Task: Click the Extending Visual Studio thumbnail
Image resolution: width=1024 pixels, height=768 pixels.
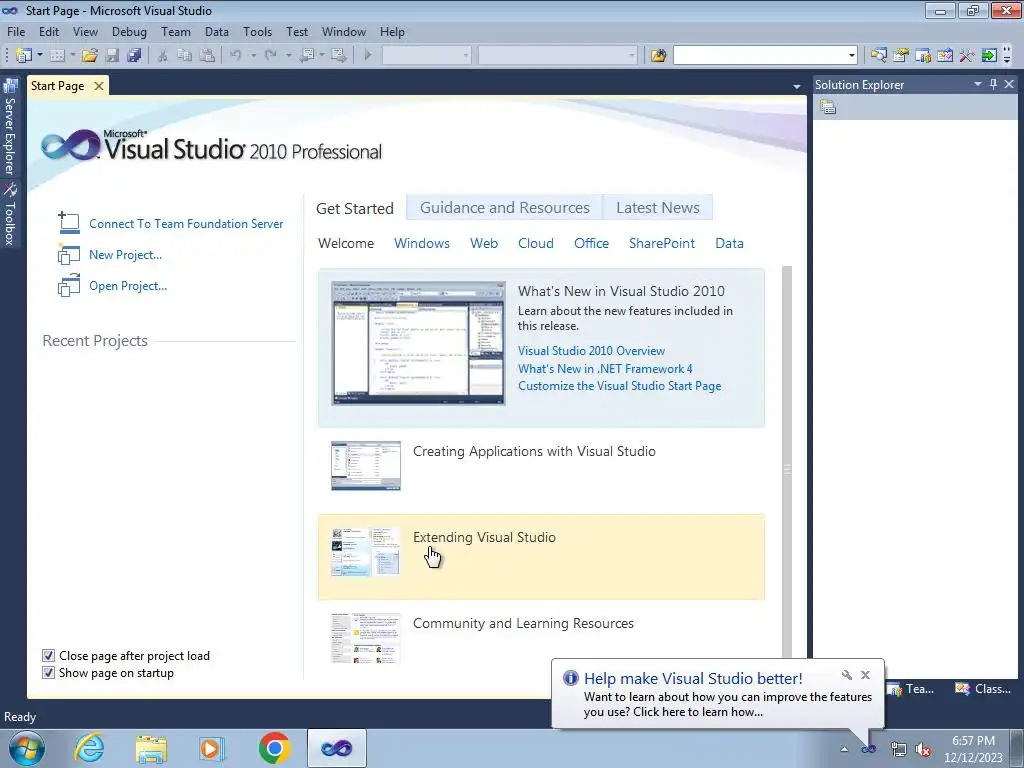Action: (x=366, y=552)
